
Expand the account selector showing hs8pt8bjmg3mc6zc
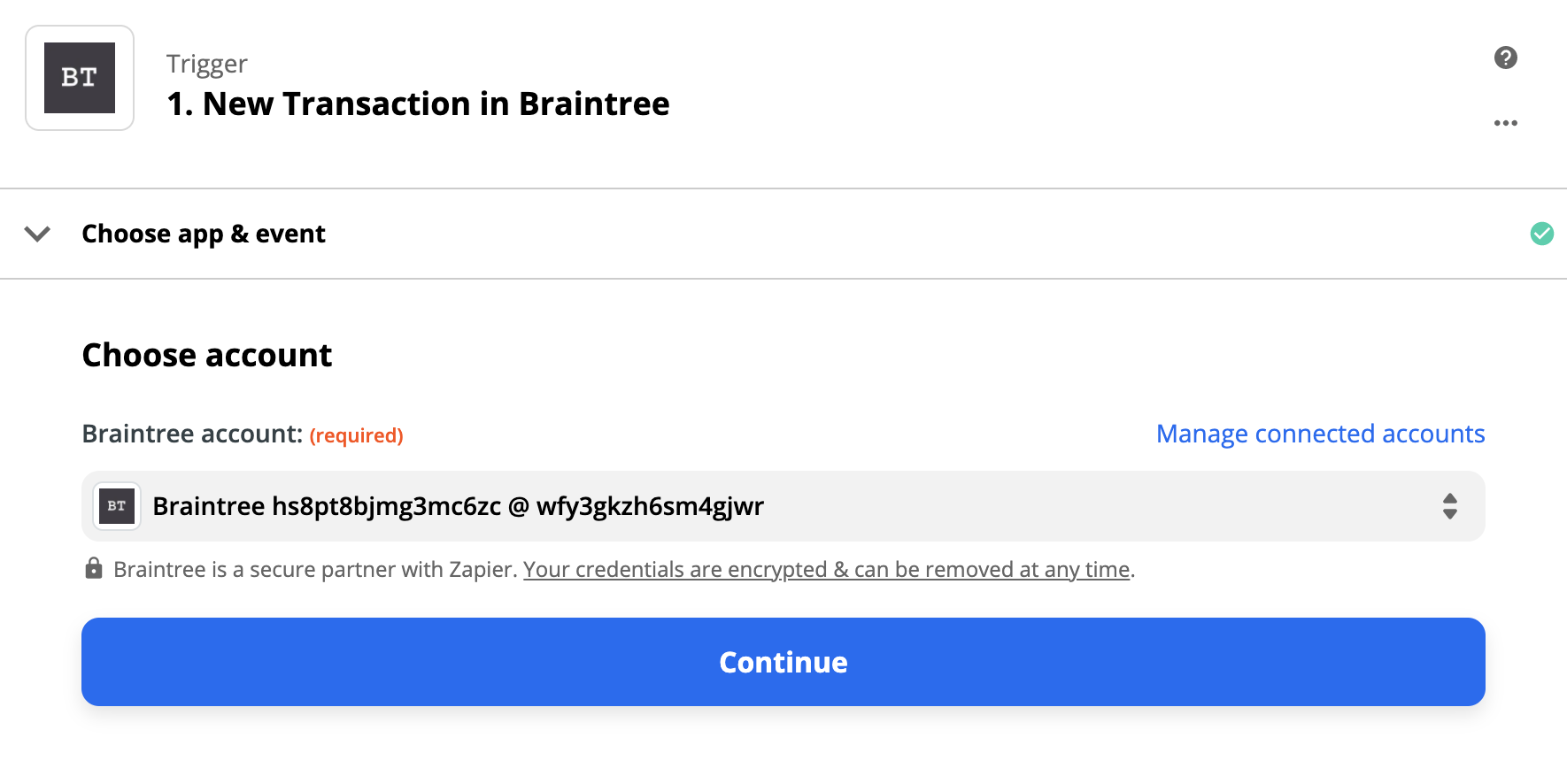(x=783, y=505)
